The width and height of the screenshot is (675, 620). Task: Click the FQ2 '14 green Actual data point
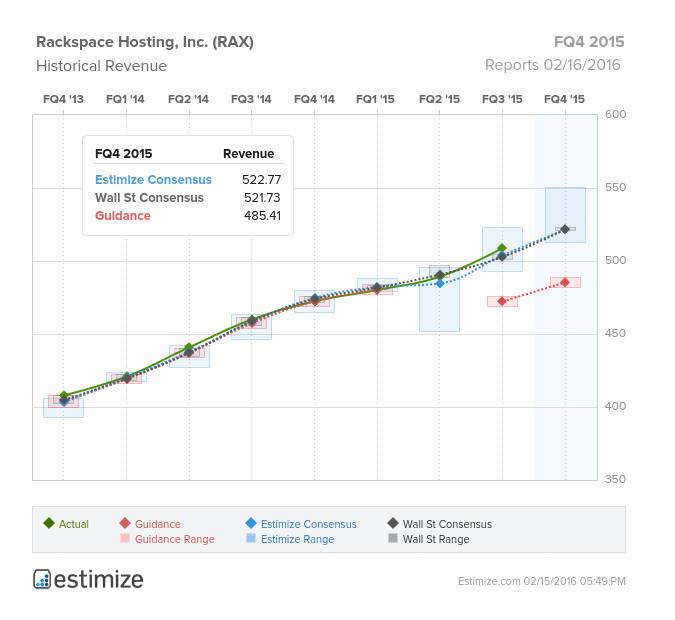(x=189, y=347)
